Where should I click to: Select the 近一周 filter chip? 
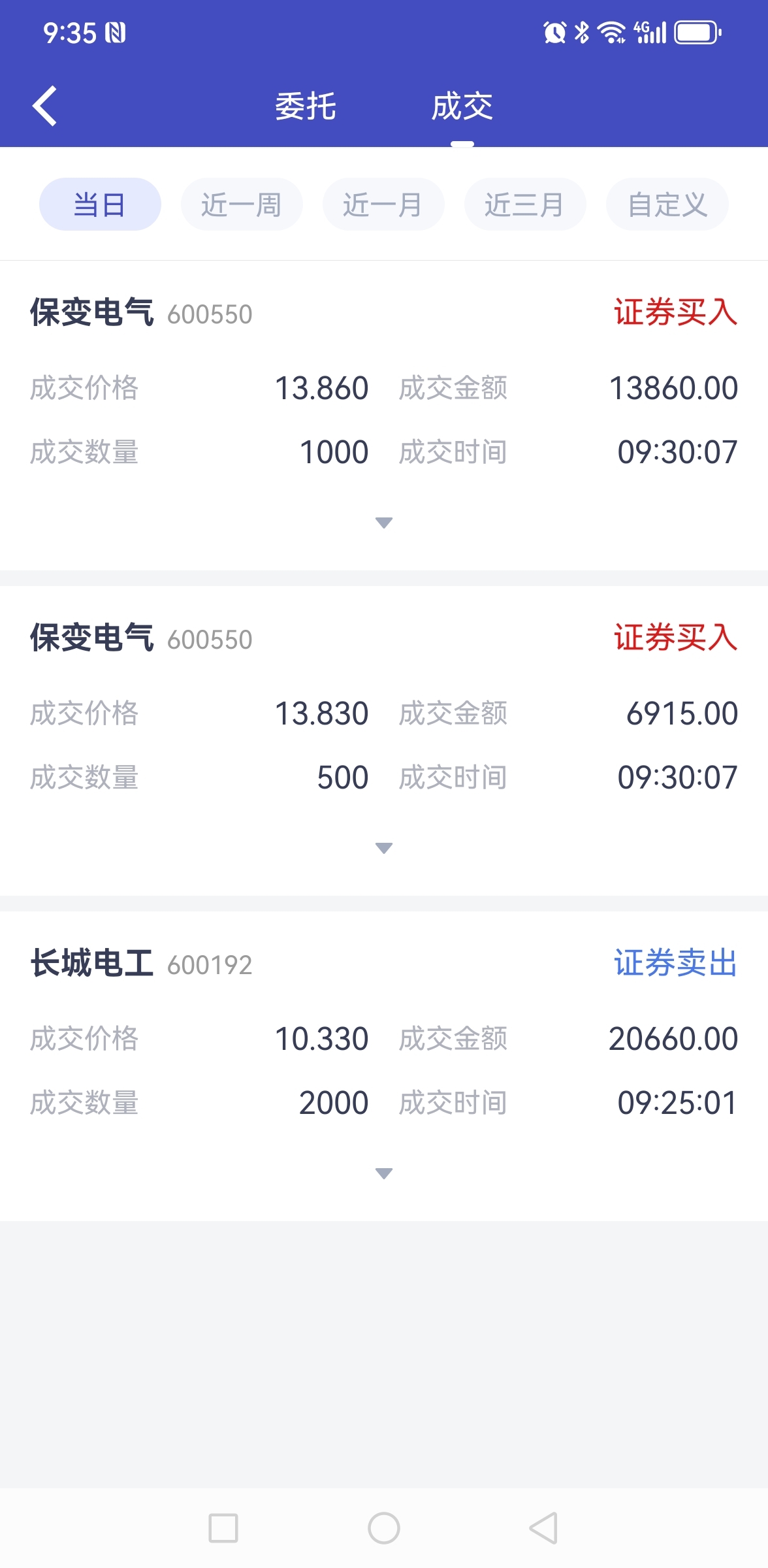(x=242, y=204)
